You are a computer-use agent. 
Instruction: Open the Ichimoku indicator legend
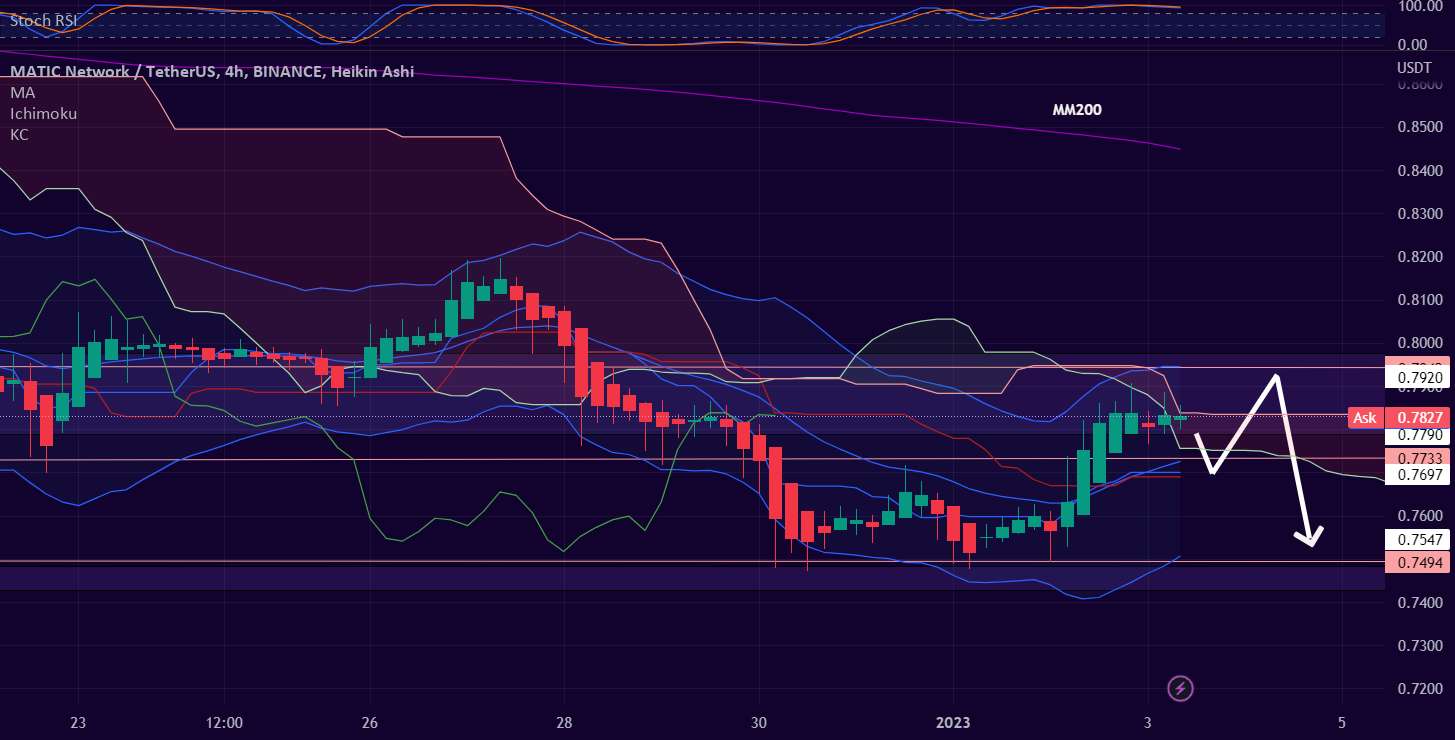click(43, 113)
